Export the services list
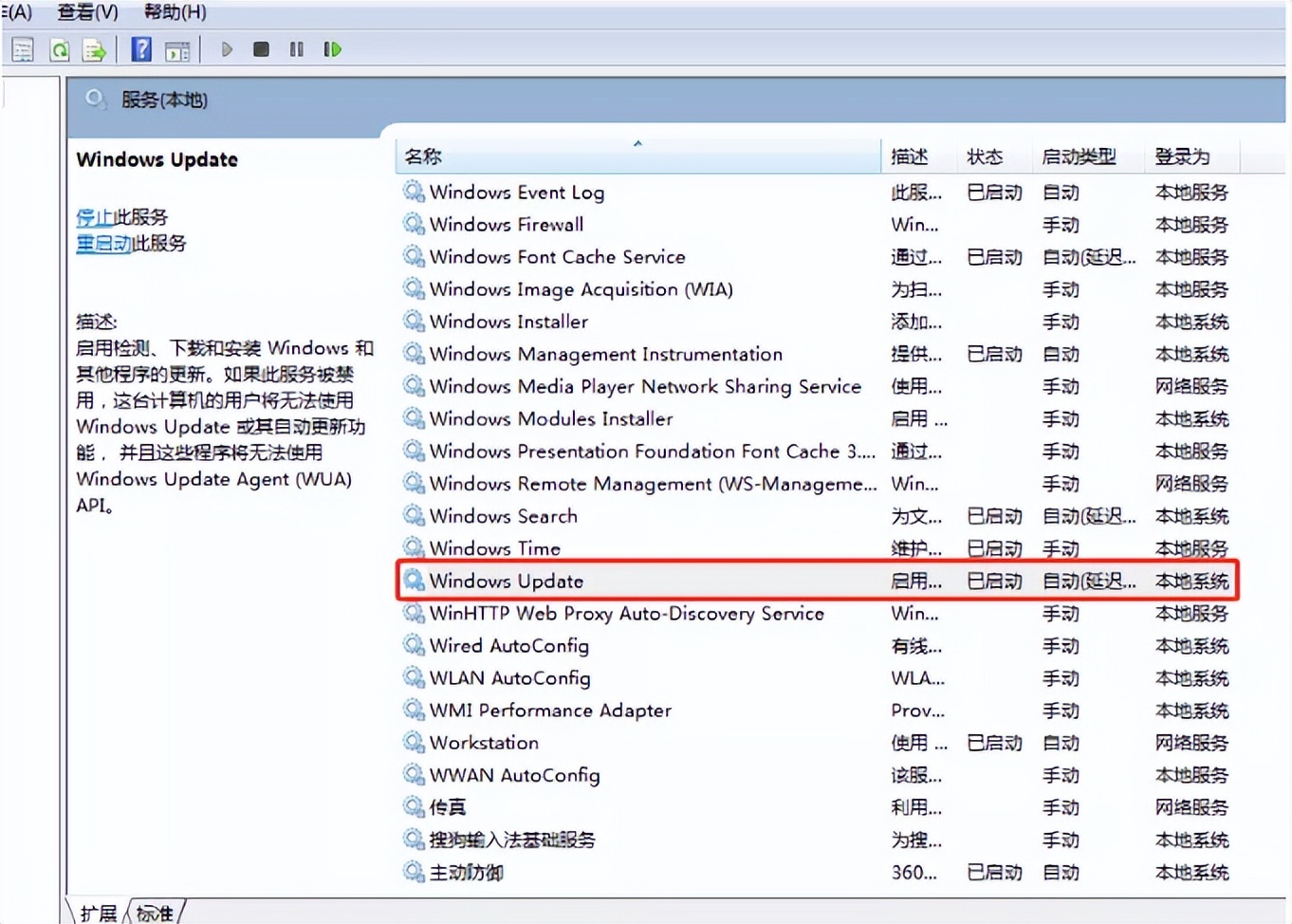This screenshot has height=924, width=1292. (x=94, y=49)
